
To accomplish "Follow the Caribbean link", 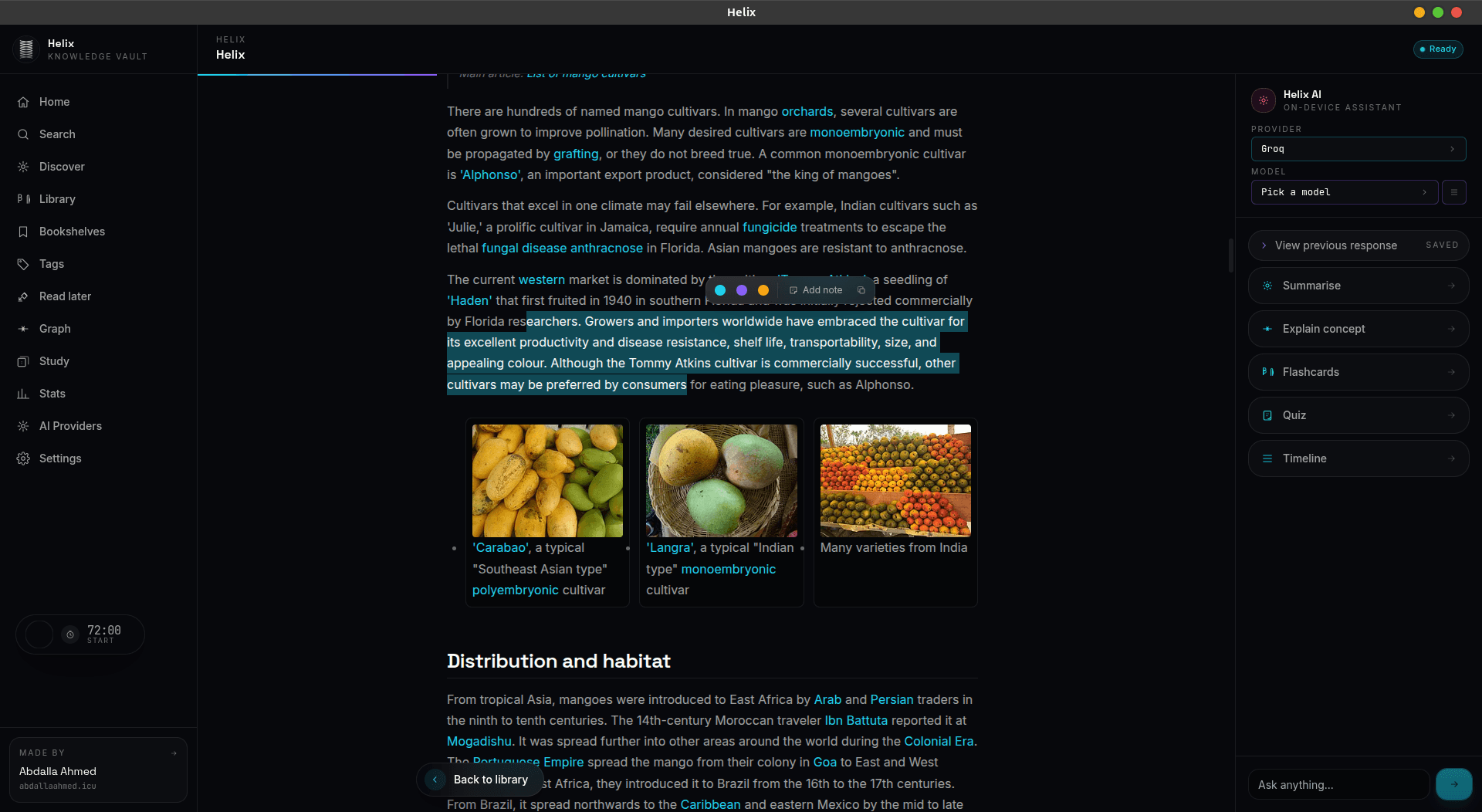I will pyautogui.click(x=710, y=804).
